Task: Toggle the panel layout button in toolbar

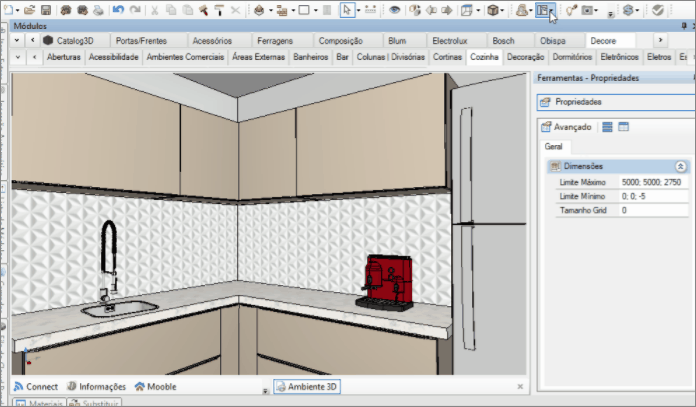Action: click(542, 10)
